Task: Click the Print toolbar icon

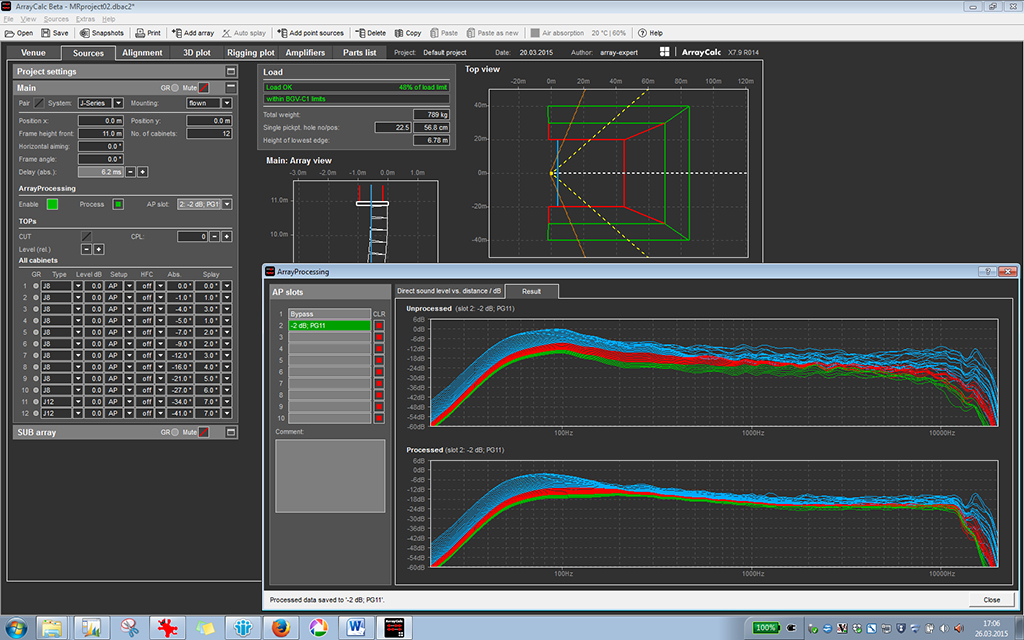Action: (148, 33)
